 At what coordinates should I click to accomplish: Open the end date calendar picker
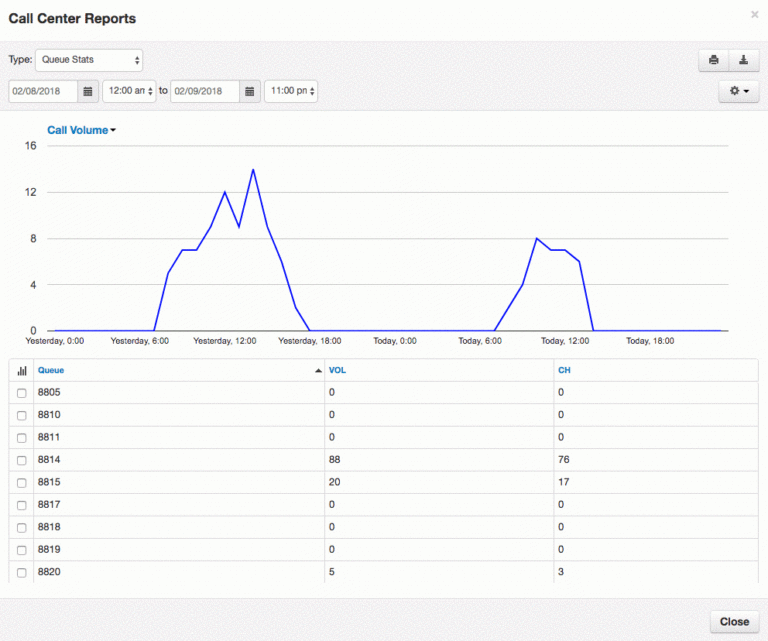pyautogui.click(x=251, y=91)
